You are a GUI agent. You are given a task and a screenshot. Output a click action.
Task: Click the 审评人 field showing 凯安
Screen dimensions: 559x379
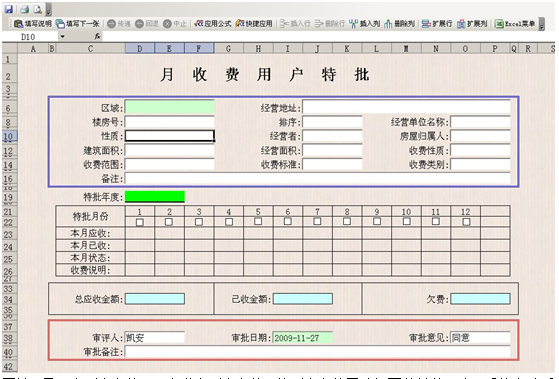[155, 337]
